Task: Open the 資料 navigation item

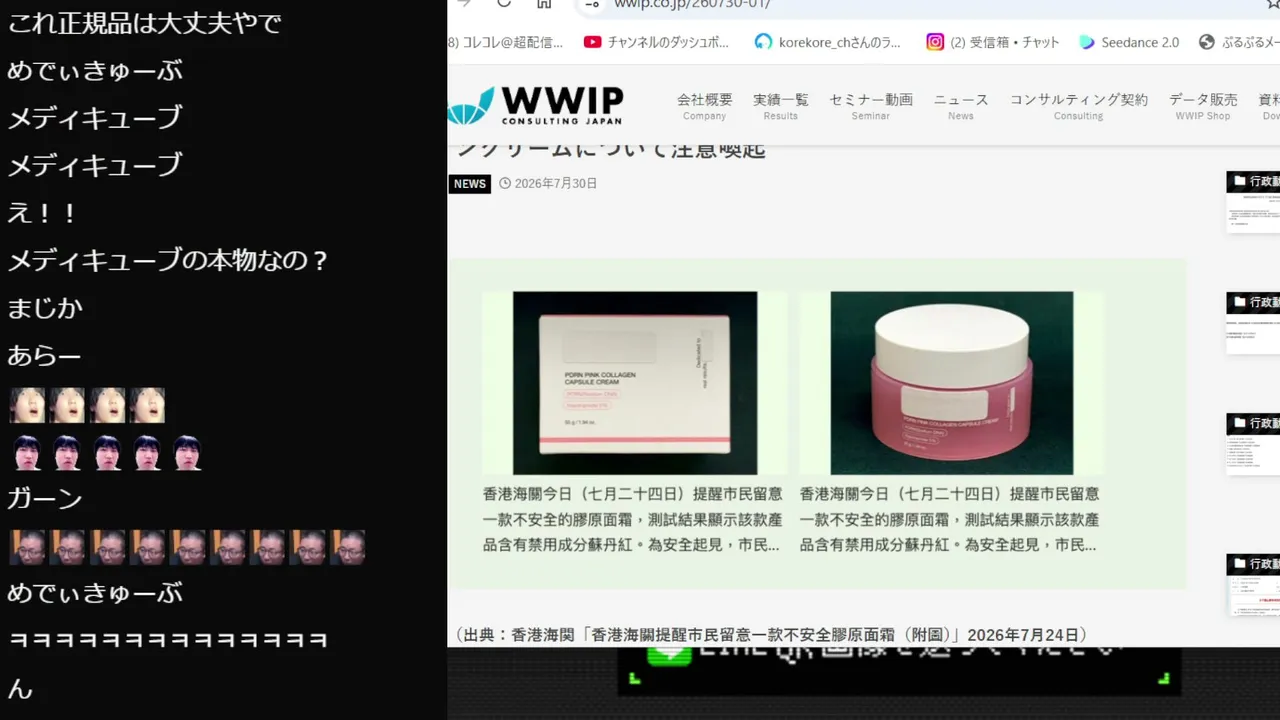Action: (x=1268, y=106)
